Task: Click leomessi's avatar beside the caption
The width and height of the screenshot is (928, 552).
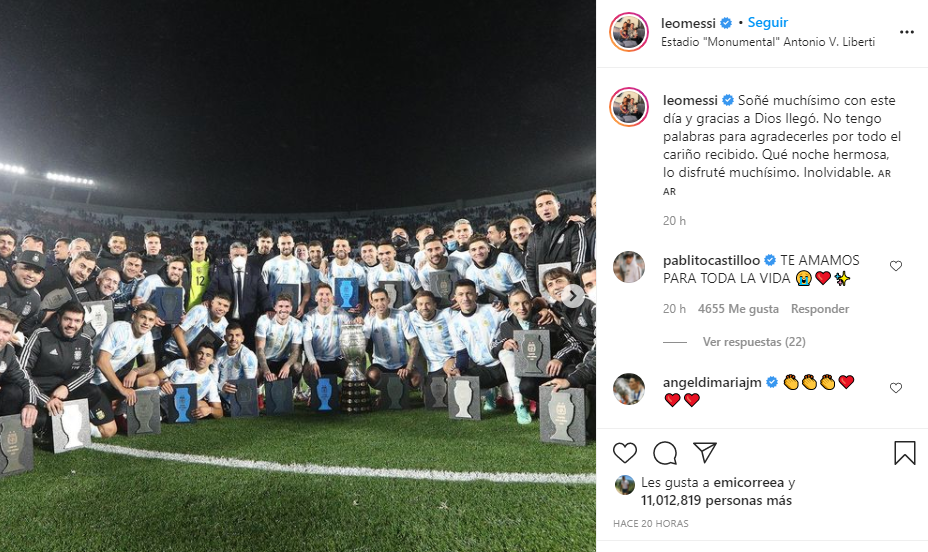Action: (629, 107)
